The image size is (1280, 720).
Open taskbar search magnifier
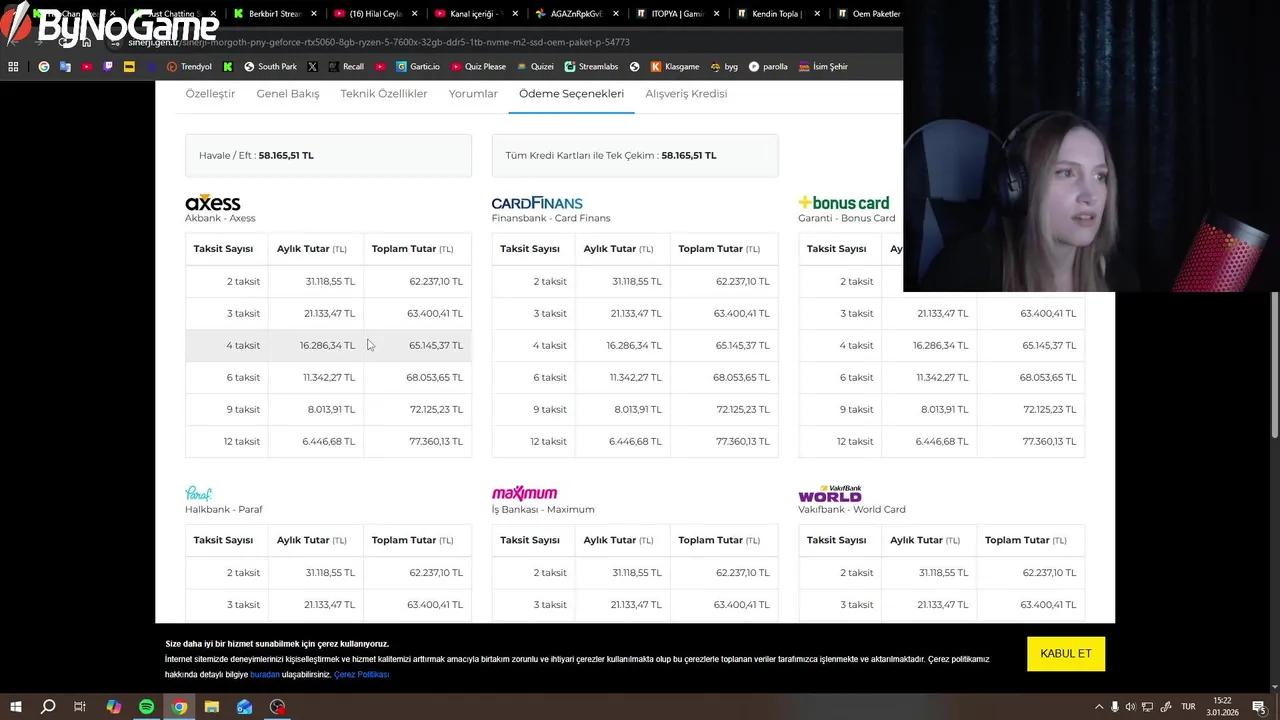click(x=47, y=707)
